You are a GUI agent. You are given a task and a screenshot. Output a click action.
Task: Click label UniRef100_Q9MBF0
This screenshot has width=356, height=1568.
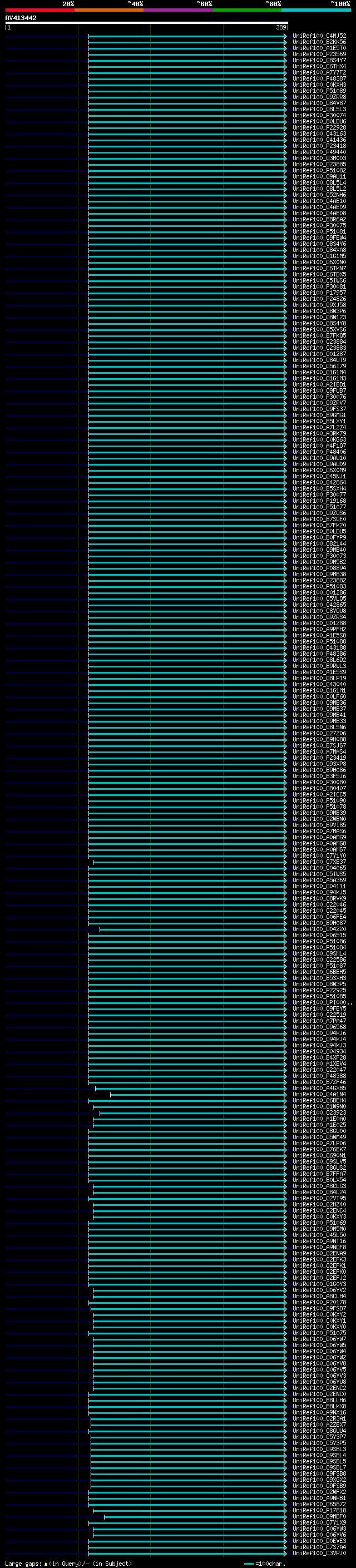coord(319,1516)
